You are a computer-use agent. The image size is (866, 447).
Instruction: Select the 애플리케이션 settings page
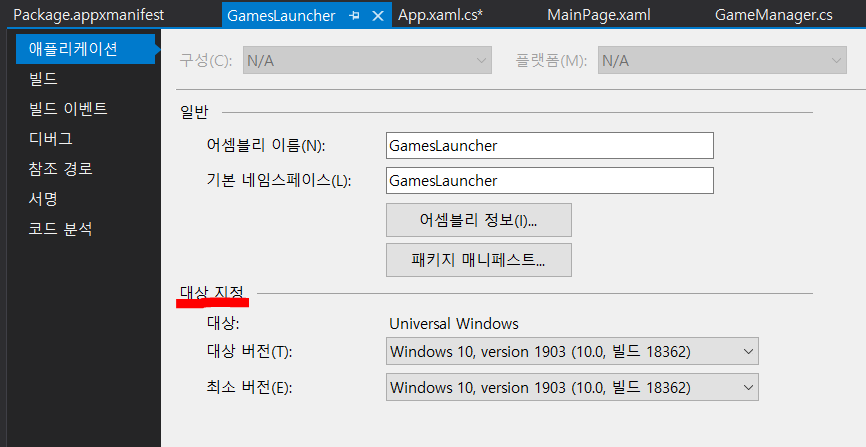85,49
